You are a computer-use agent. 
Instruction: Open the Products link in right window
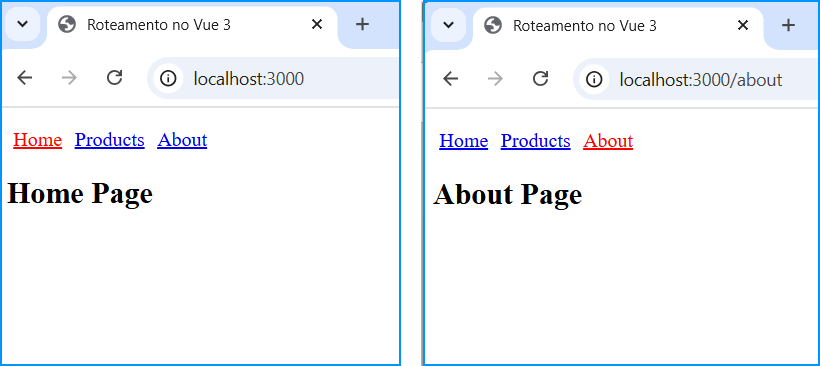click(x=536, y=141)
